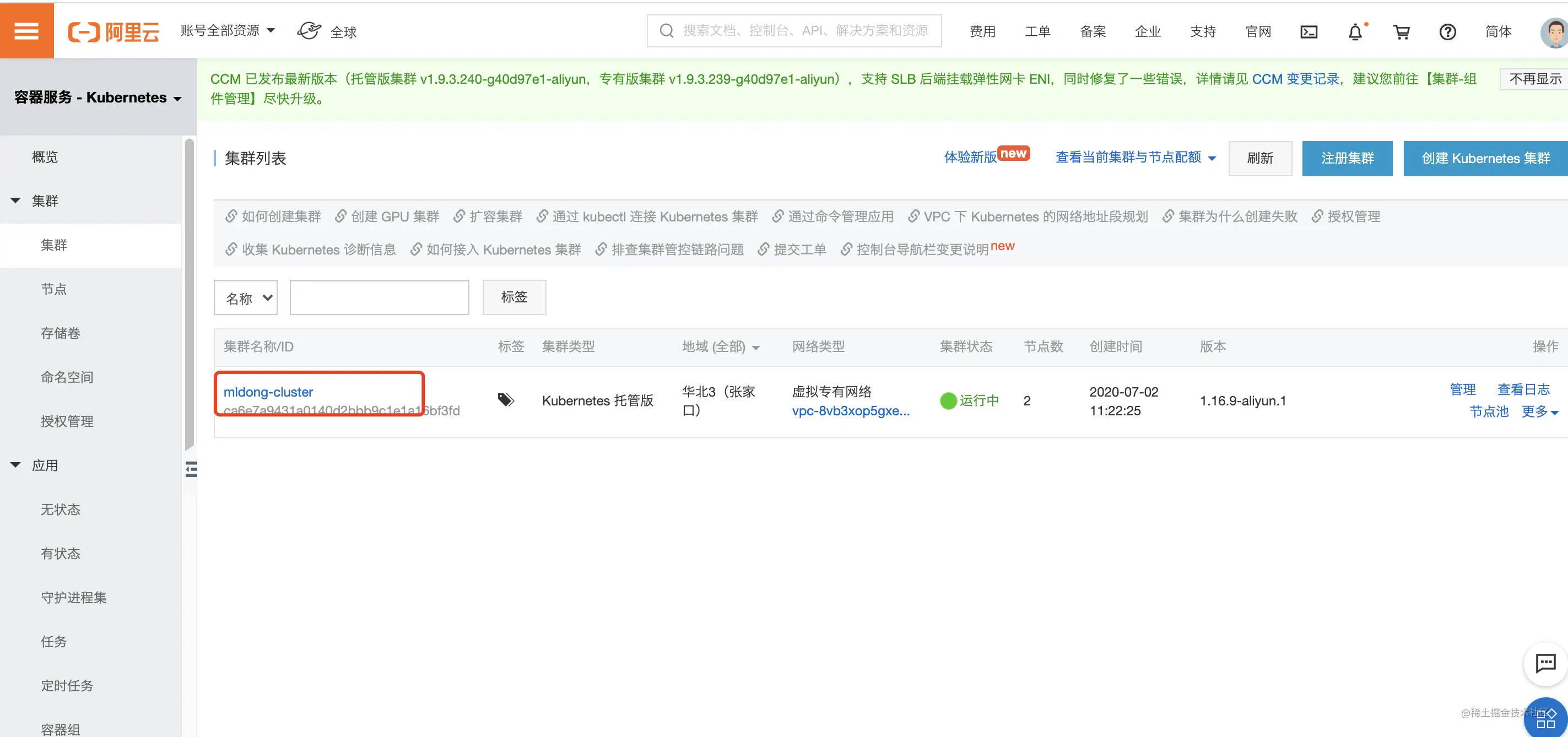This screenshot has width=1568, height=737.
Task: Click the 注册集群 button
Action: [1347, 158]
